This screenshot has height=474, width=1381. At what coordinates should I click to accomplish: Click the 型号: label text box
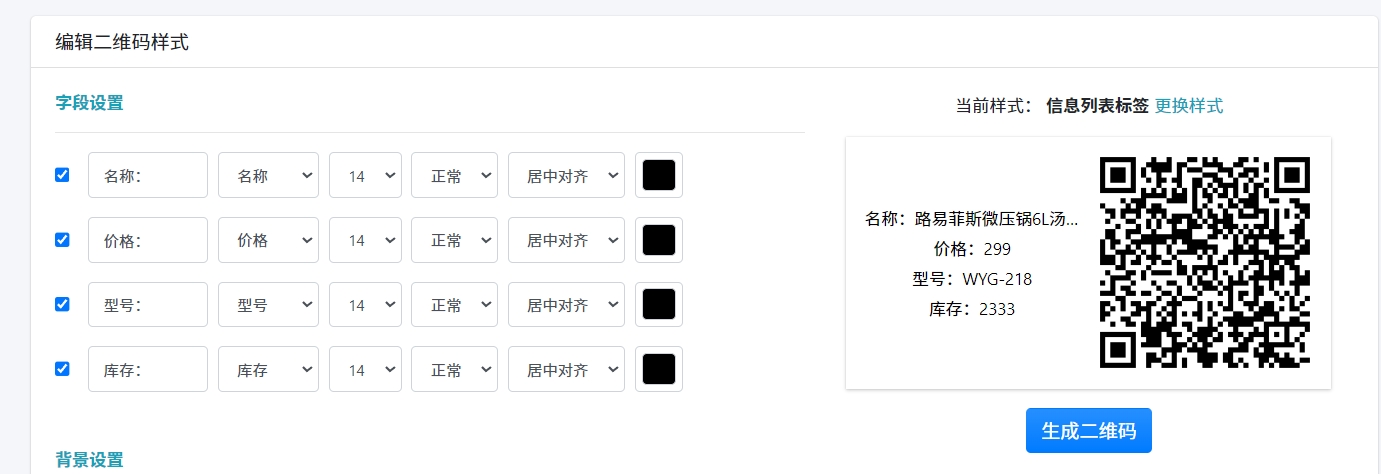coord(147,305)
